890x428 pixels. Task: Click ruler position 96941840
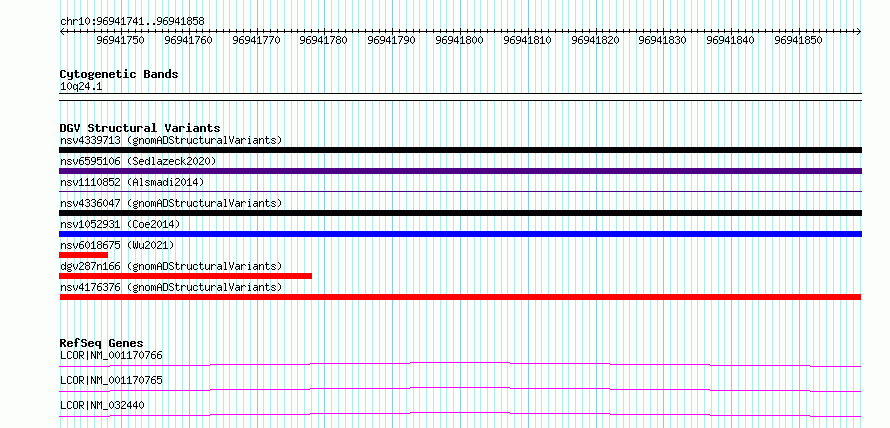(730, 40)
